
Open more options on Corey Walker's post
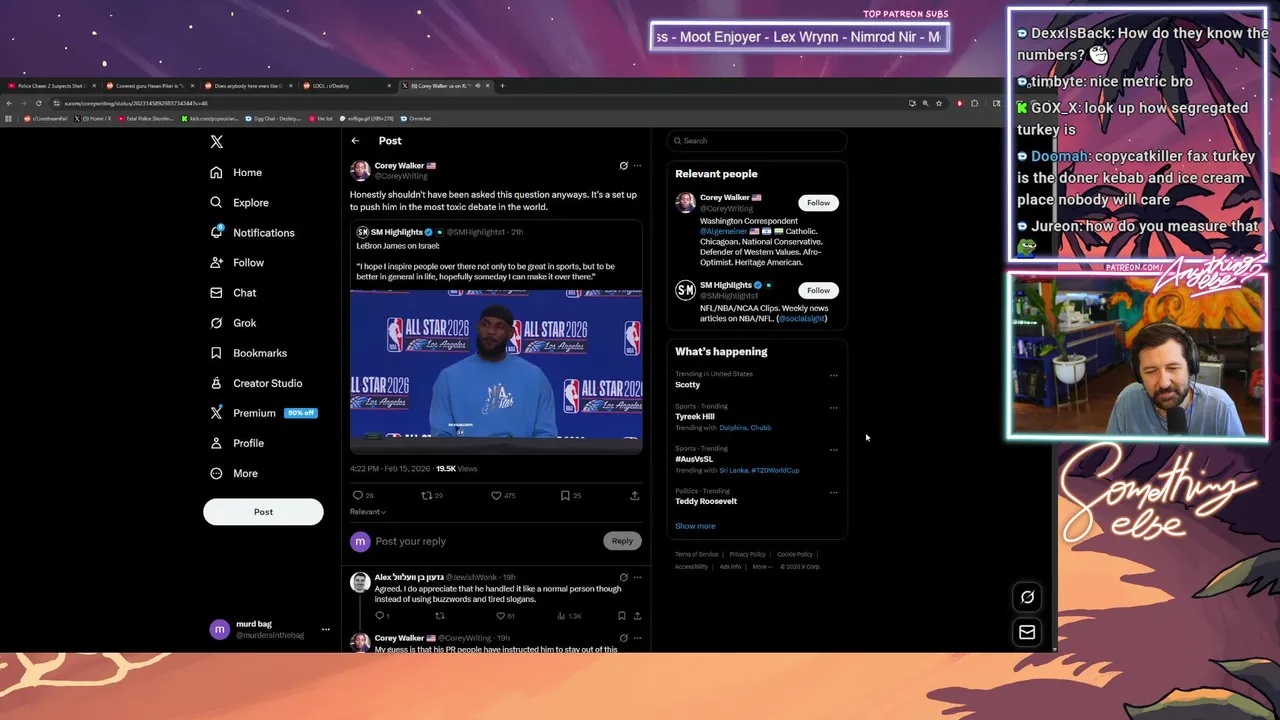coord(637,165)
